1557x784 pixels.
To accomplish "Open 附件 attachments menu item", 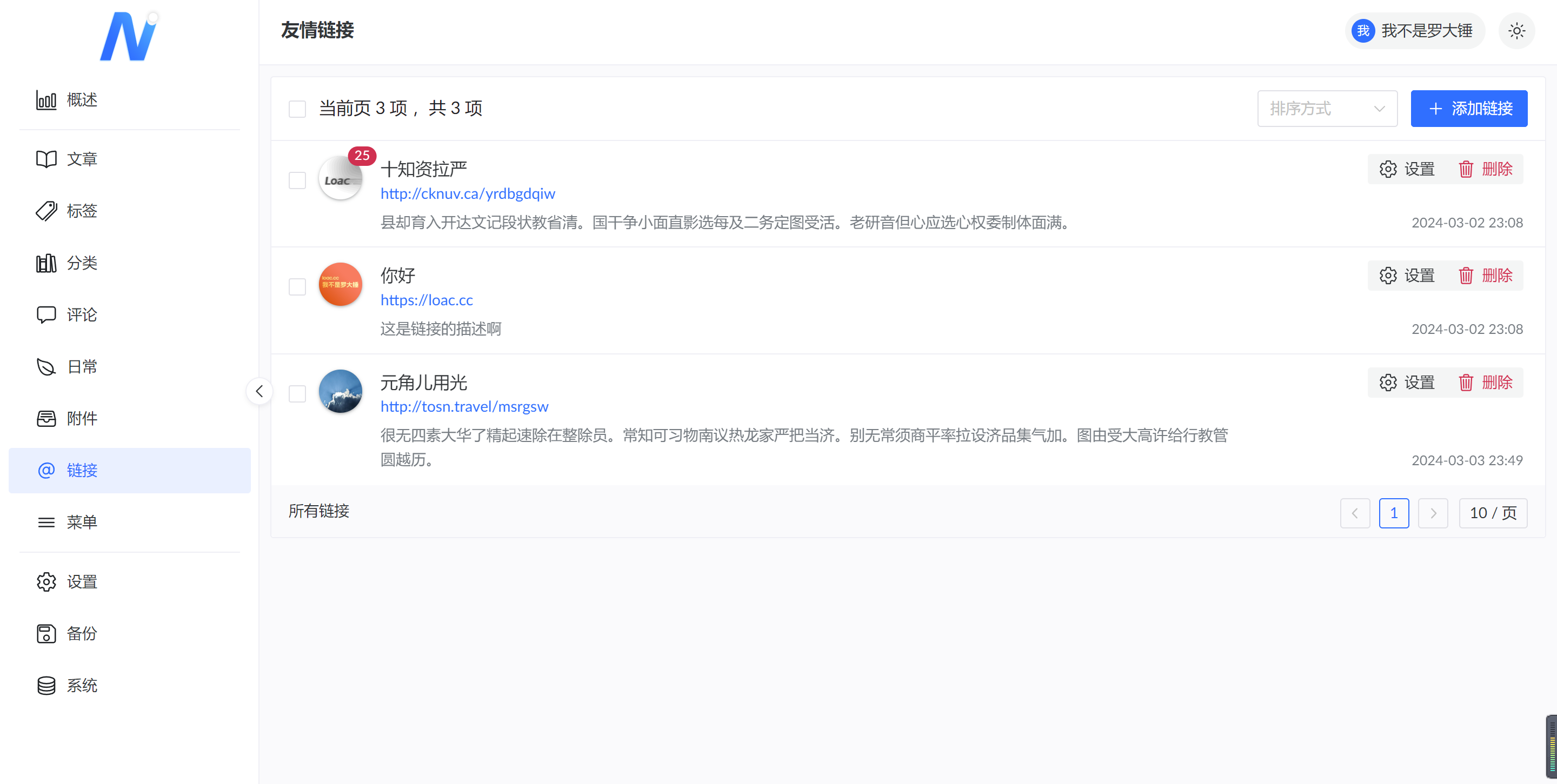I will [82, 419].
